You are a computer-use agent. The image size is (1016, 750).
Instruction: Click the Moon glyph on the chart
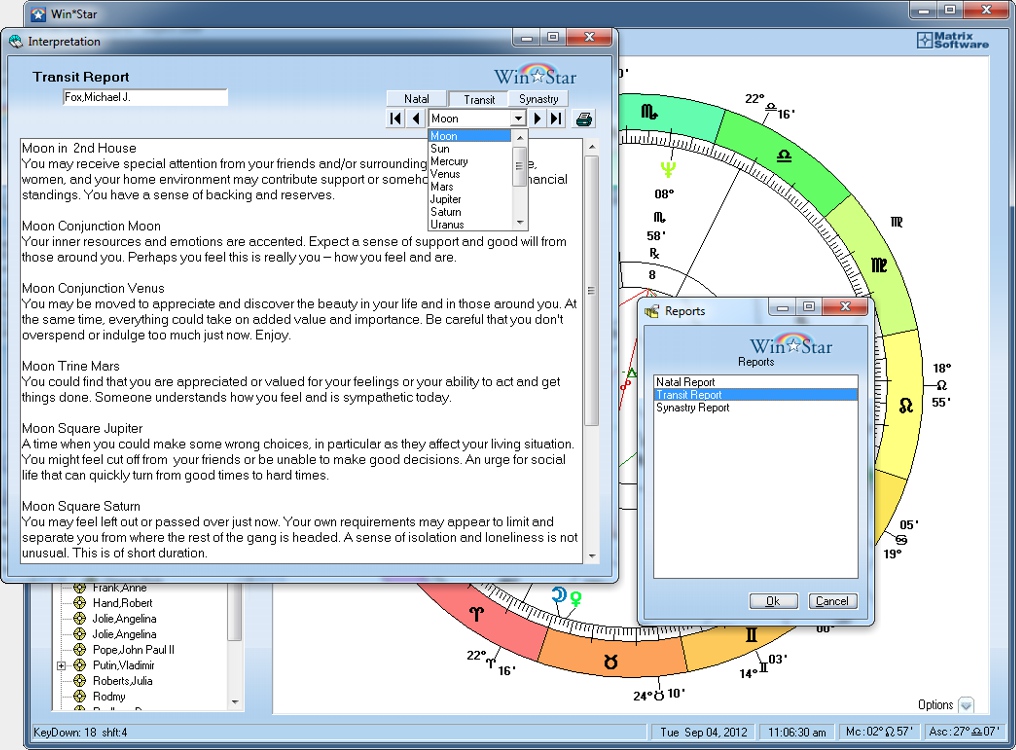click(559, 595)
